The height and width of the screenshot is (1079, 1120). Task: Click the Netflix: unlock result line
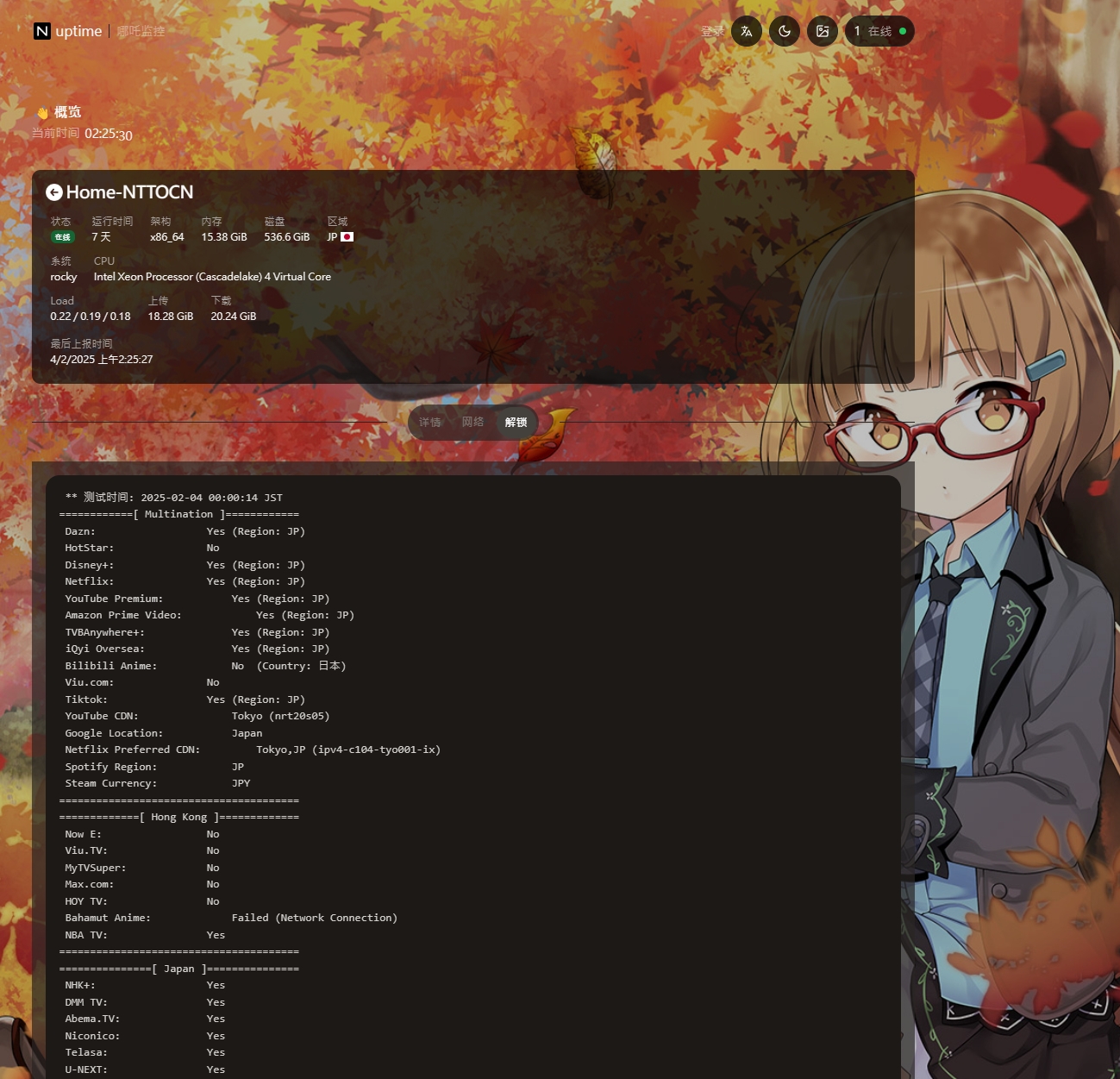(185, 582)
